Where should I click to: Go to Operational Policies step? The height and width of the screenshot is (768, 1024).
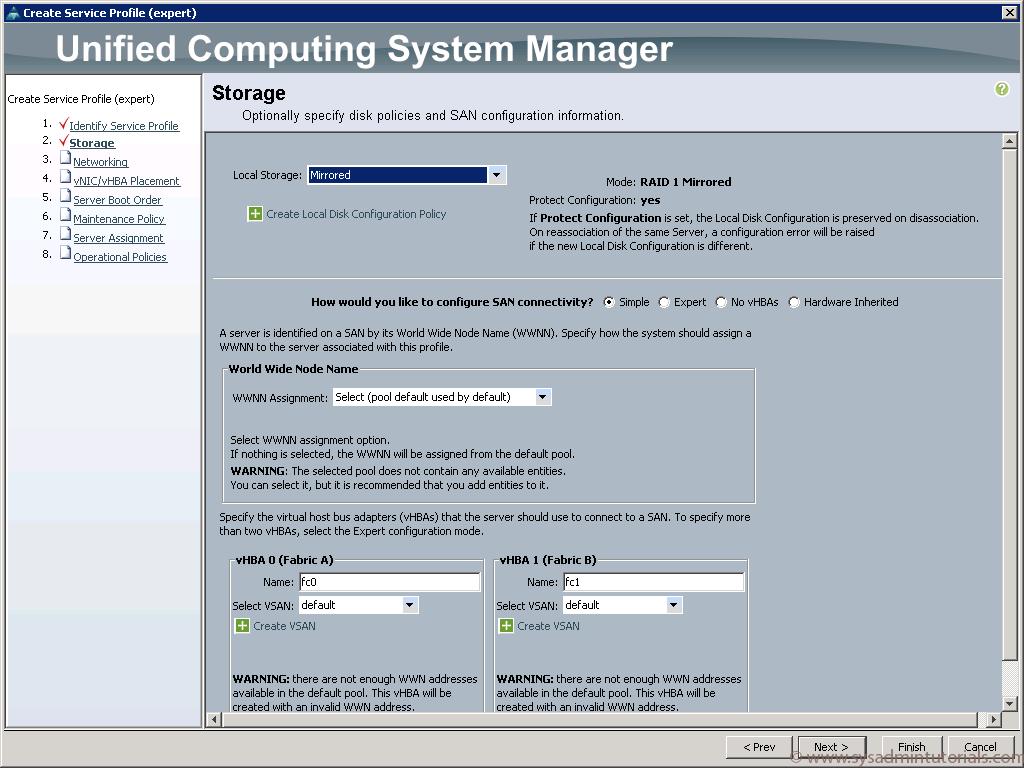pyautogui.click(x=120, y=257)
